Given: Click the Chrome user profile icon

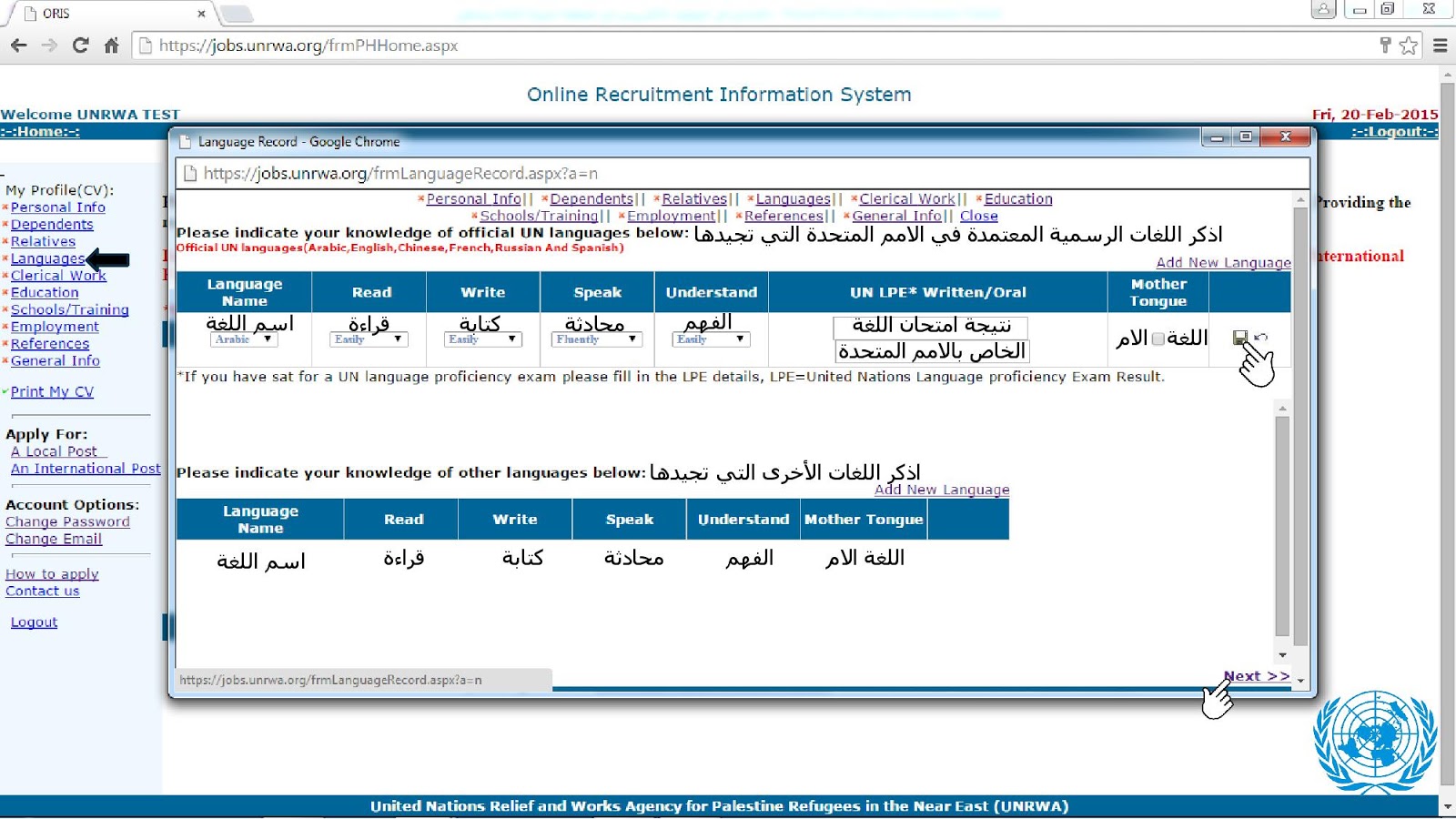Looking at the screenshot, I should 1323,9.
